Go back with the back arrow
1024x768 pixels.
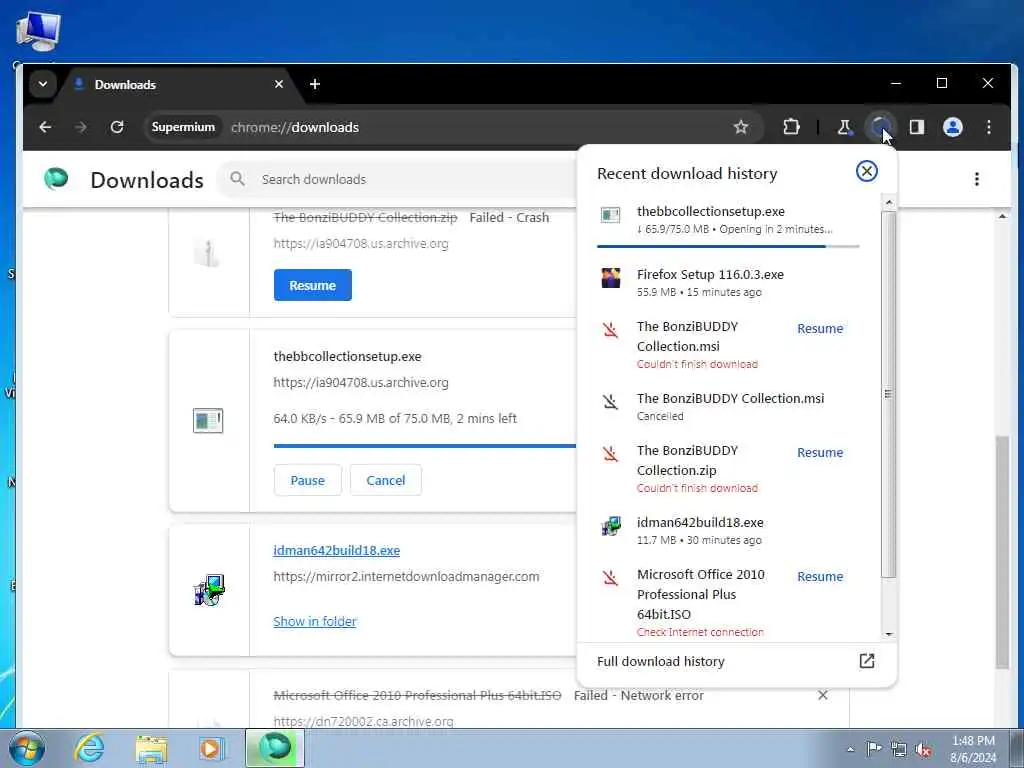pos(45,127)
